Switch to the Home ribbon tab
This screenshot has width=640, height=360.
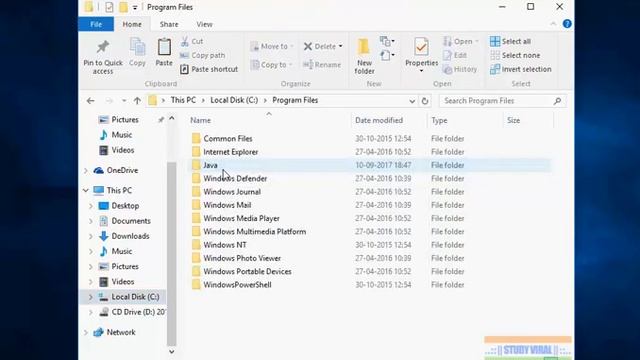[x=132, y=24]
